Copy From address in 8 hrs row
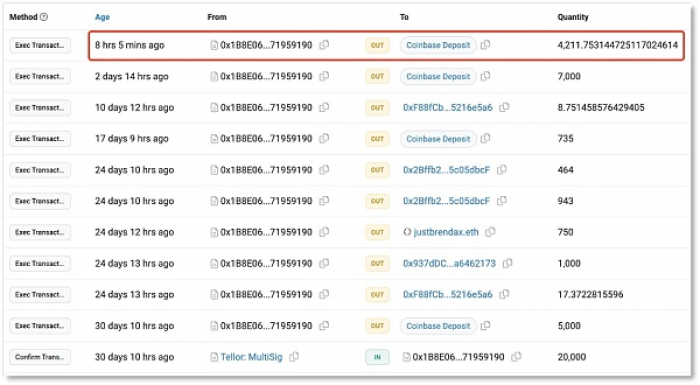Viewport: 700px width, 385px height. pos(324,45)
